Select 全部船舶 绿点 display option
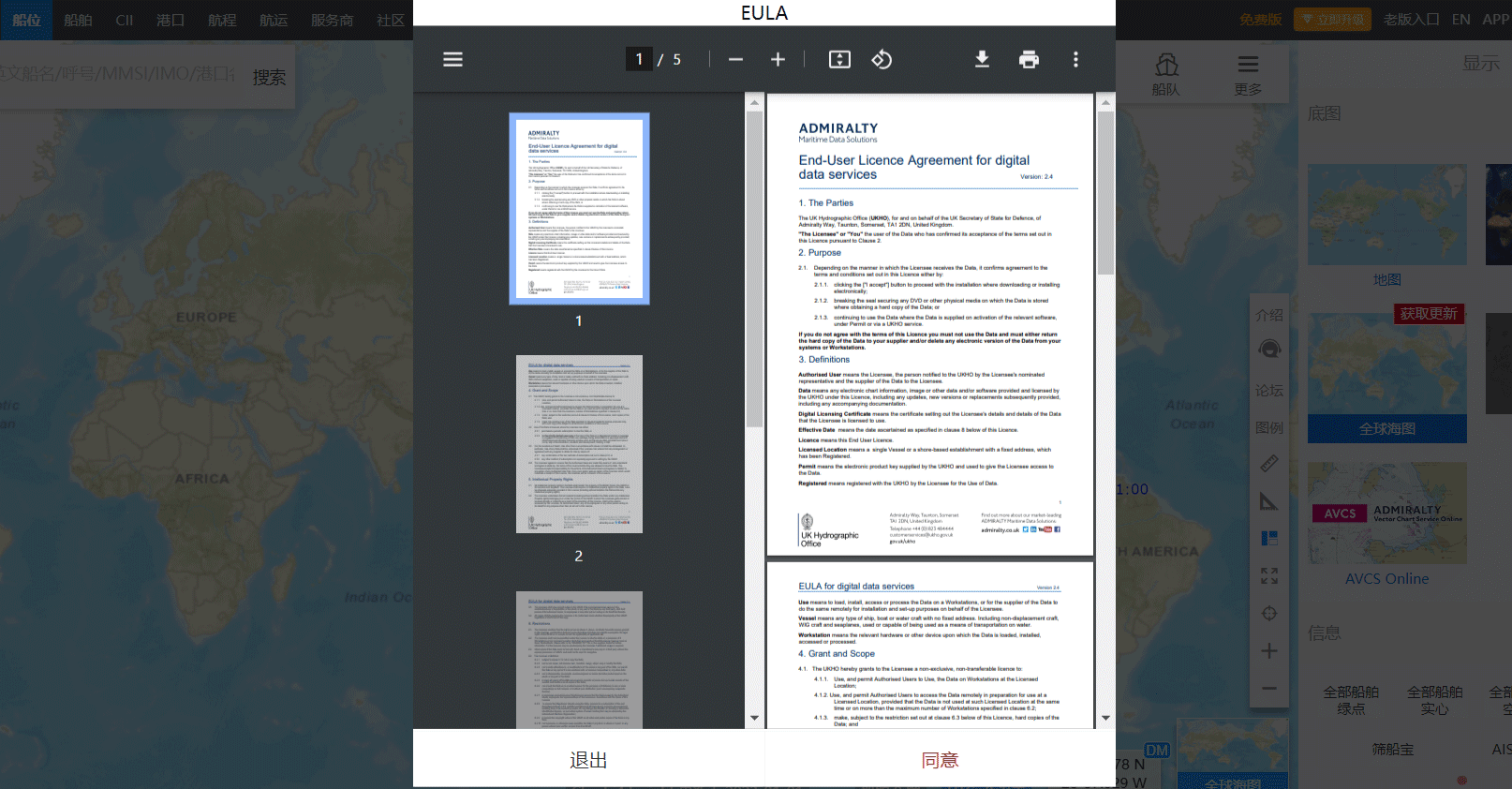The height and width of the screenshot is (789, 1512). [x=1351, y=700]
